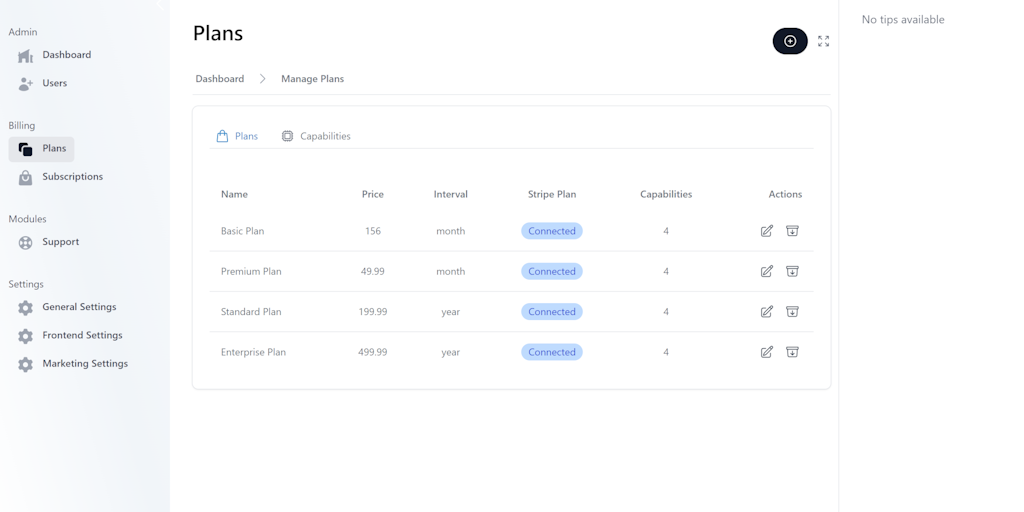The image size is (1024, 512).
Task: Click Connected badge for Basic Plan
Action: (x=552, y=231)
